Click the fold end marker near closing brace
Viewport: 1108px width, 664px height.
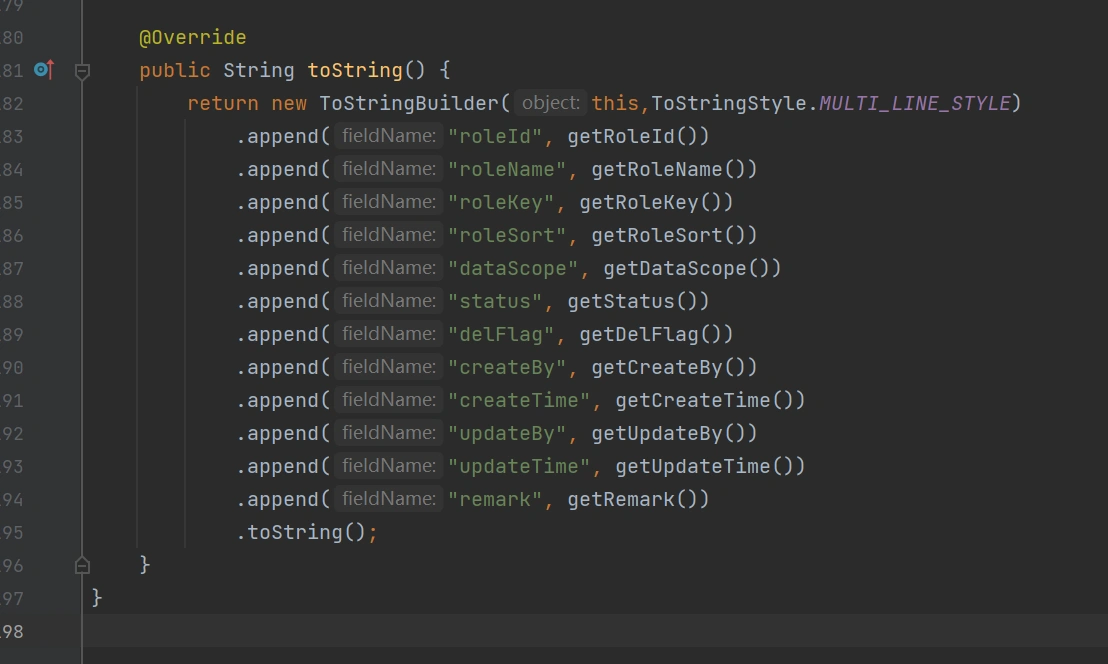coord(83,565)
